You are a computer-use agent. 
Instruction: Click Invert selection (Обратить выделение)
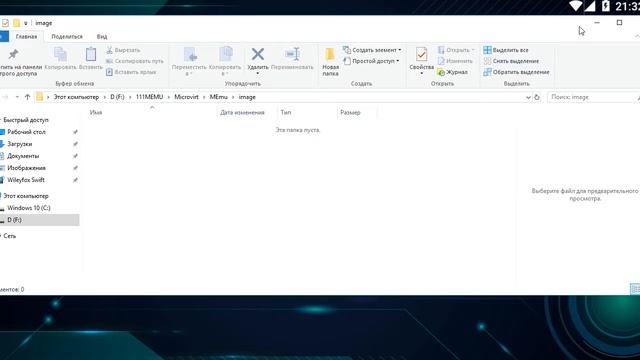[516, 72]
